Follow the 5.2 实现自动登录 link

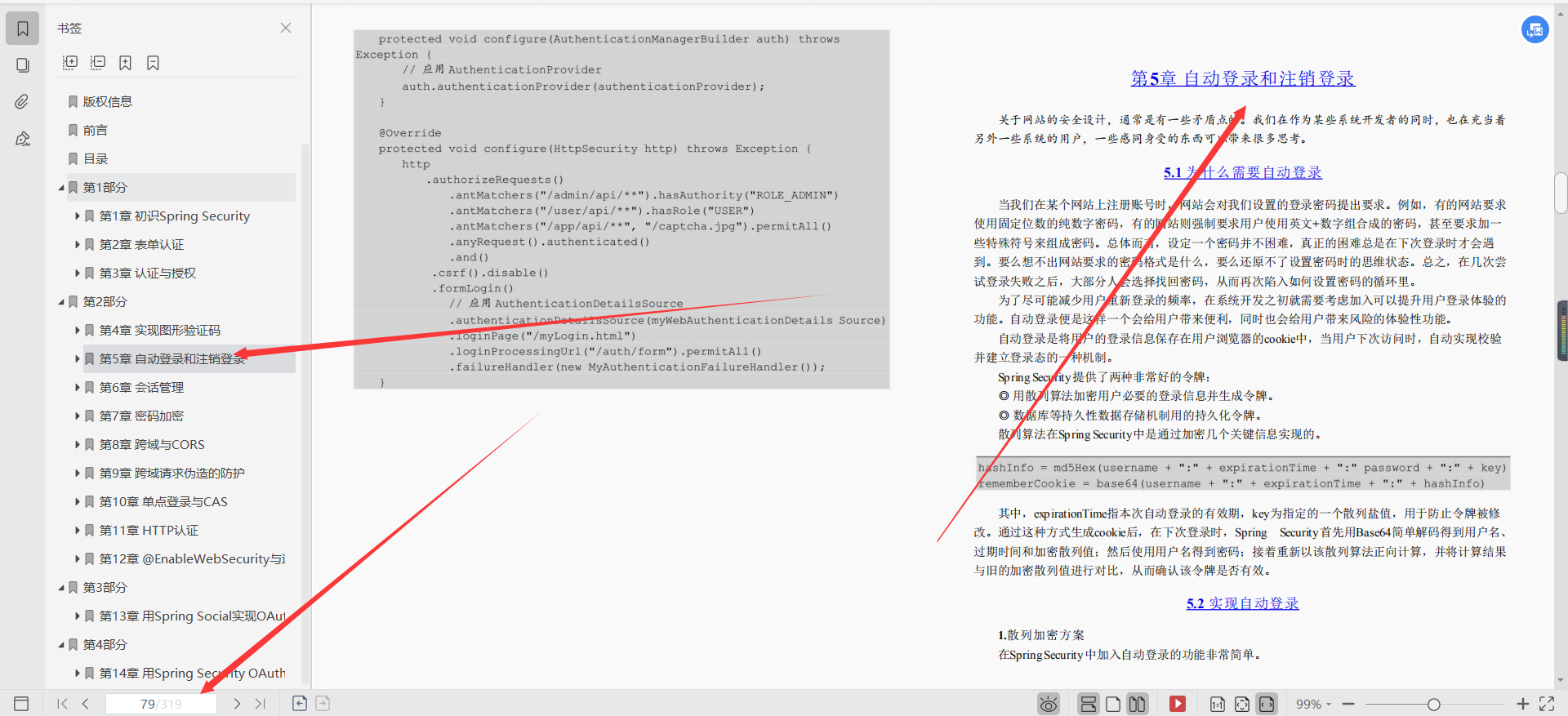click(x=1242, y=603)
